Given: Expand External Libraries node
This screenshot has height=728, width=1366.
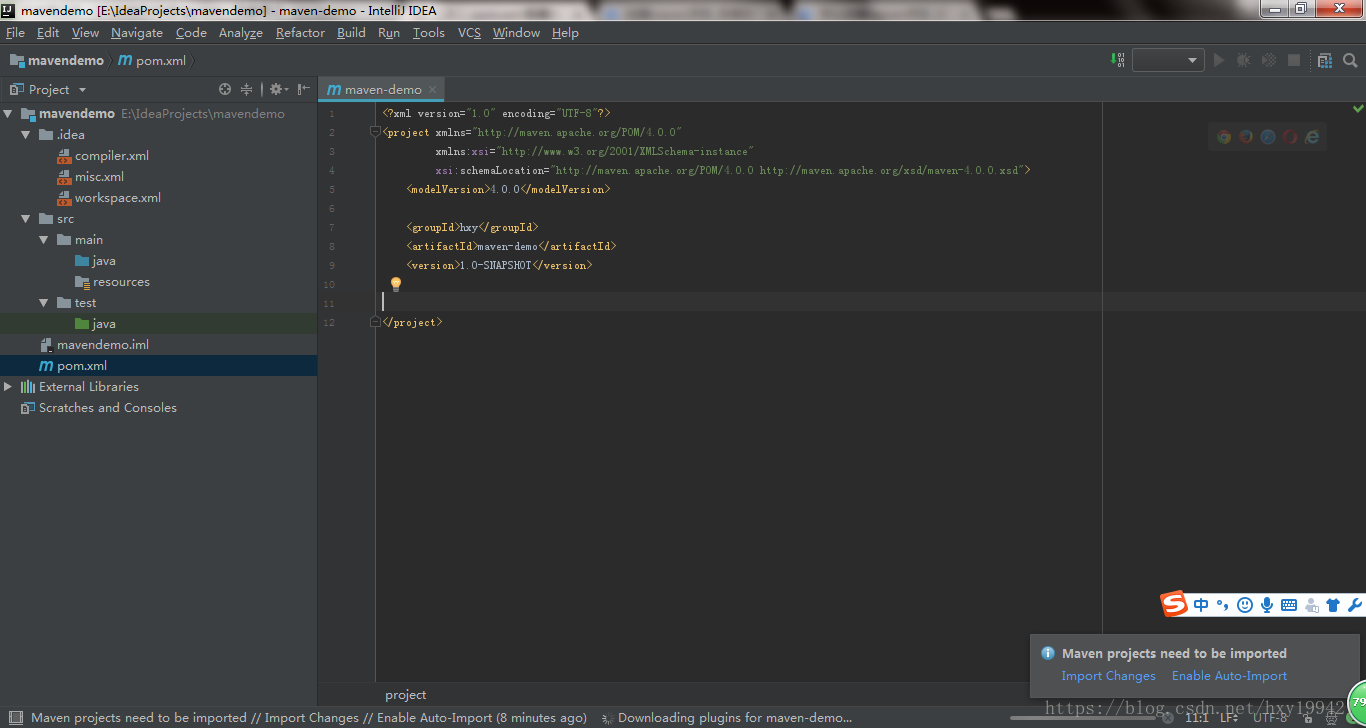Looking at the screenshot, I should coord(9,386).
